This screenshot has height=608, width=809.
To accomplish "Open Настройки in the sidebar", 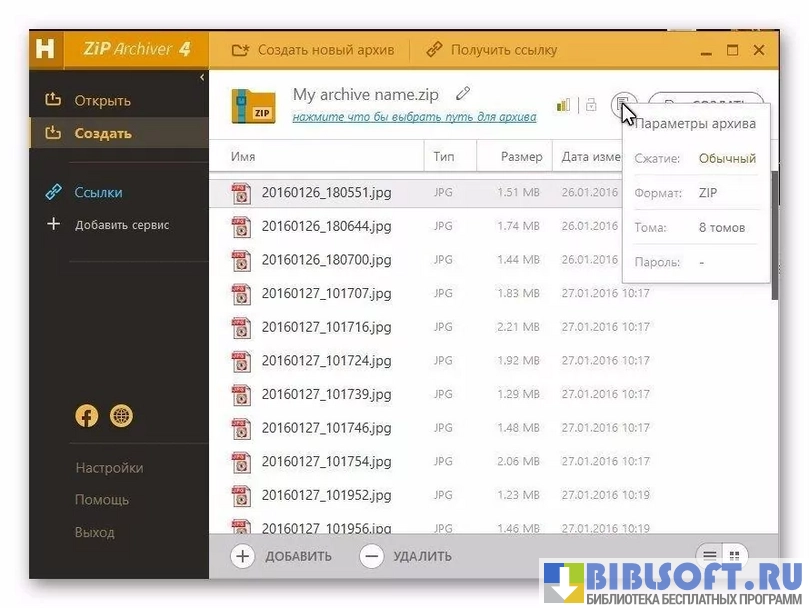I will (109, 468).
